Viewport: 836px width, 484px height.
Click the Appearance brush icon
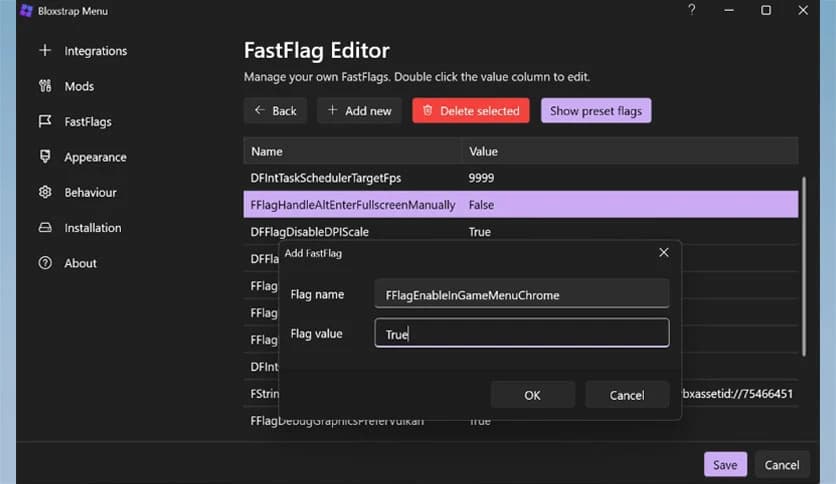pos(44,157)
